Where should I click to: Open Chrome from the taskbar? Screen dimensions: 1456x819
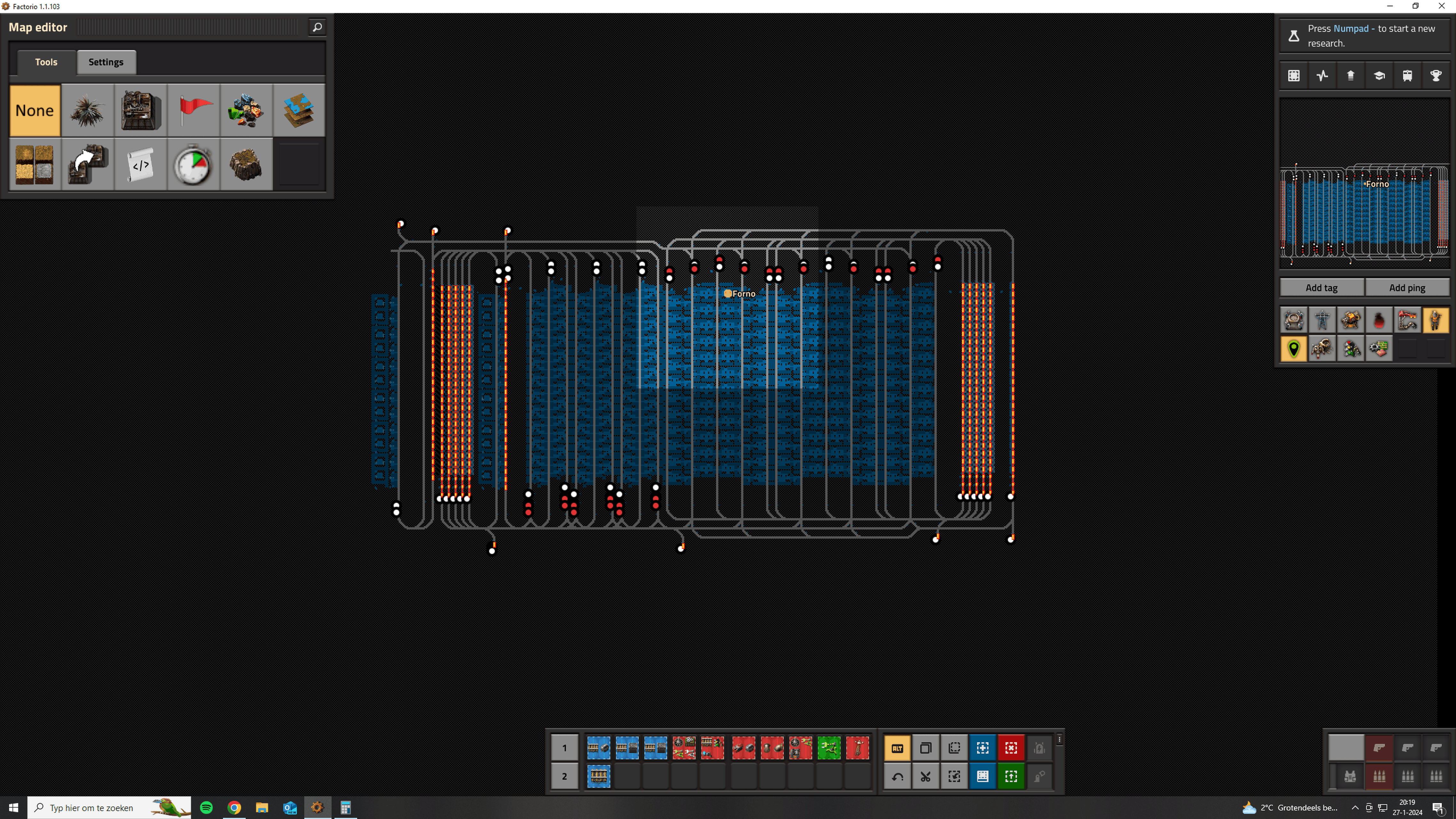coord(234,808)
